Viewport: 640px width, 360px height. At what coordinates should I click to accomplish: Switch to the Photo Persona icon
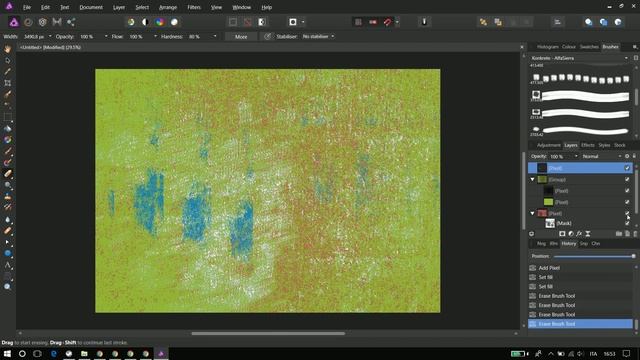coord(14,22)
